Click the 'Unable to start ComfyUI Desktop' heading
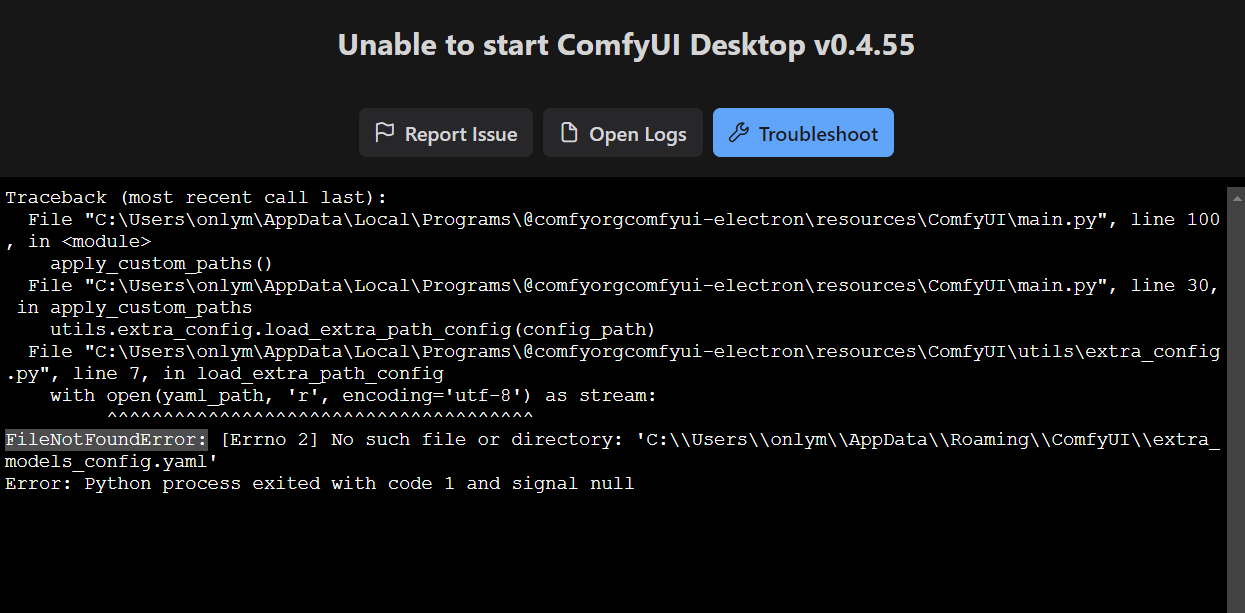This screenshot has width=1245, height=613. [626, 45]
